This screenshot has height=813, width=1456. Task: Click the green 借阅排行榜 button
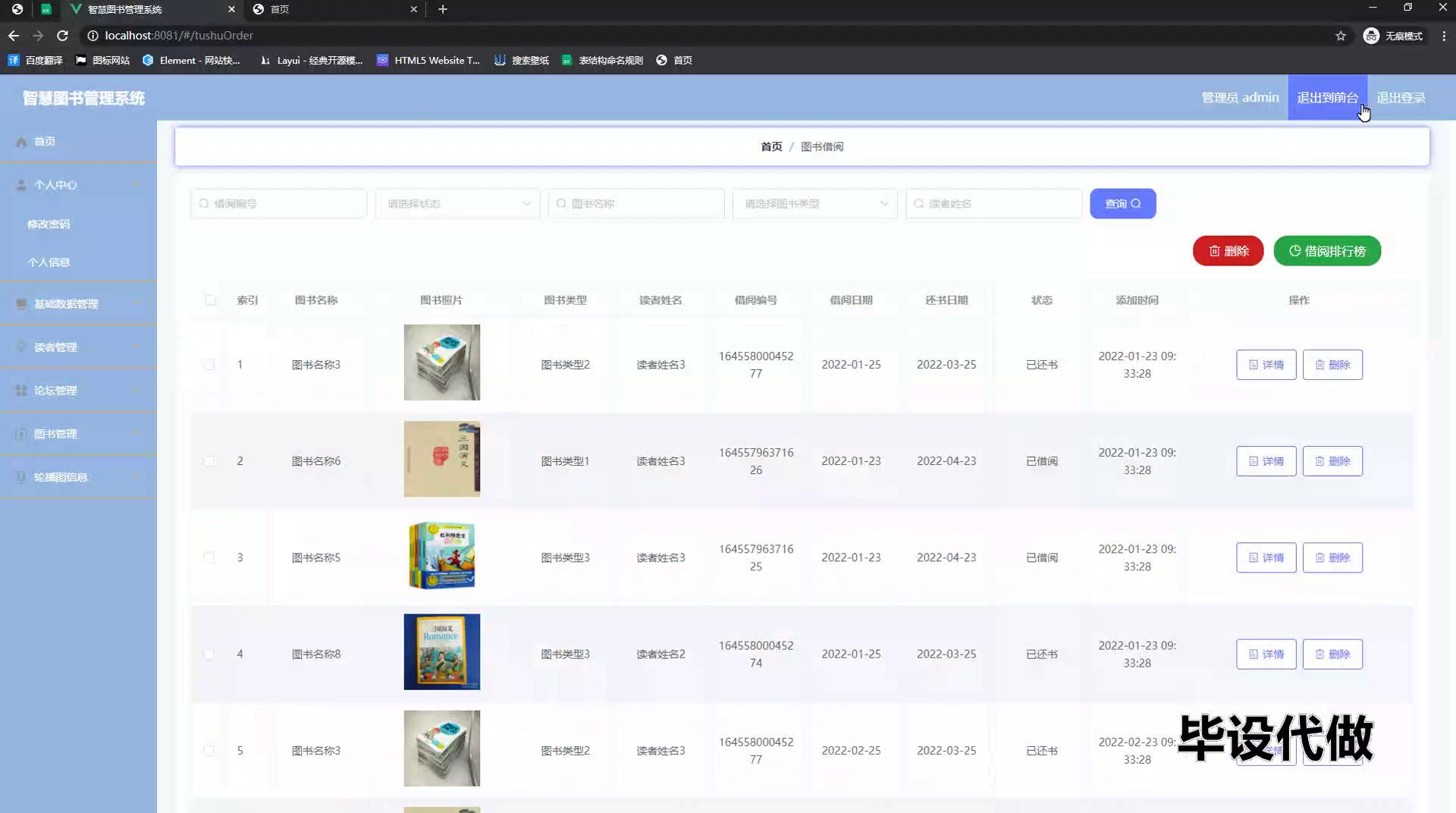1326,251
